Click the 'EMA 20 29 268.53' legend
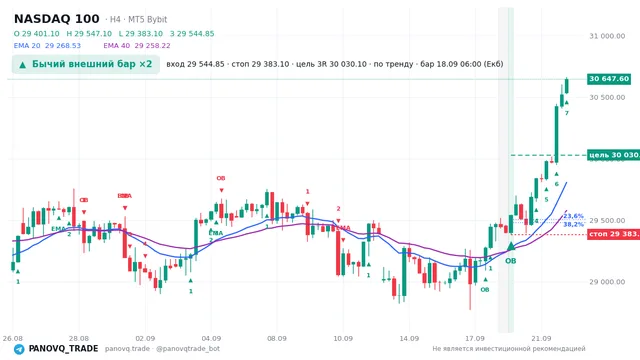Viewport: 640px width, 360px height. click(x=47, y=46)
